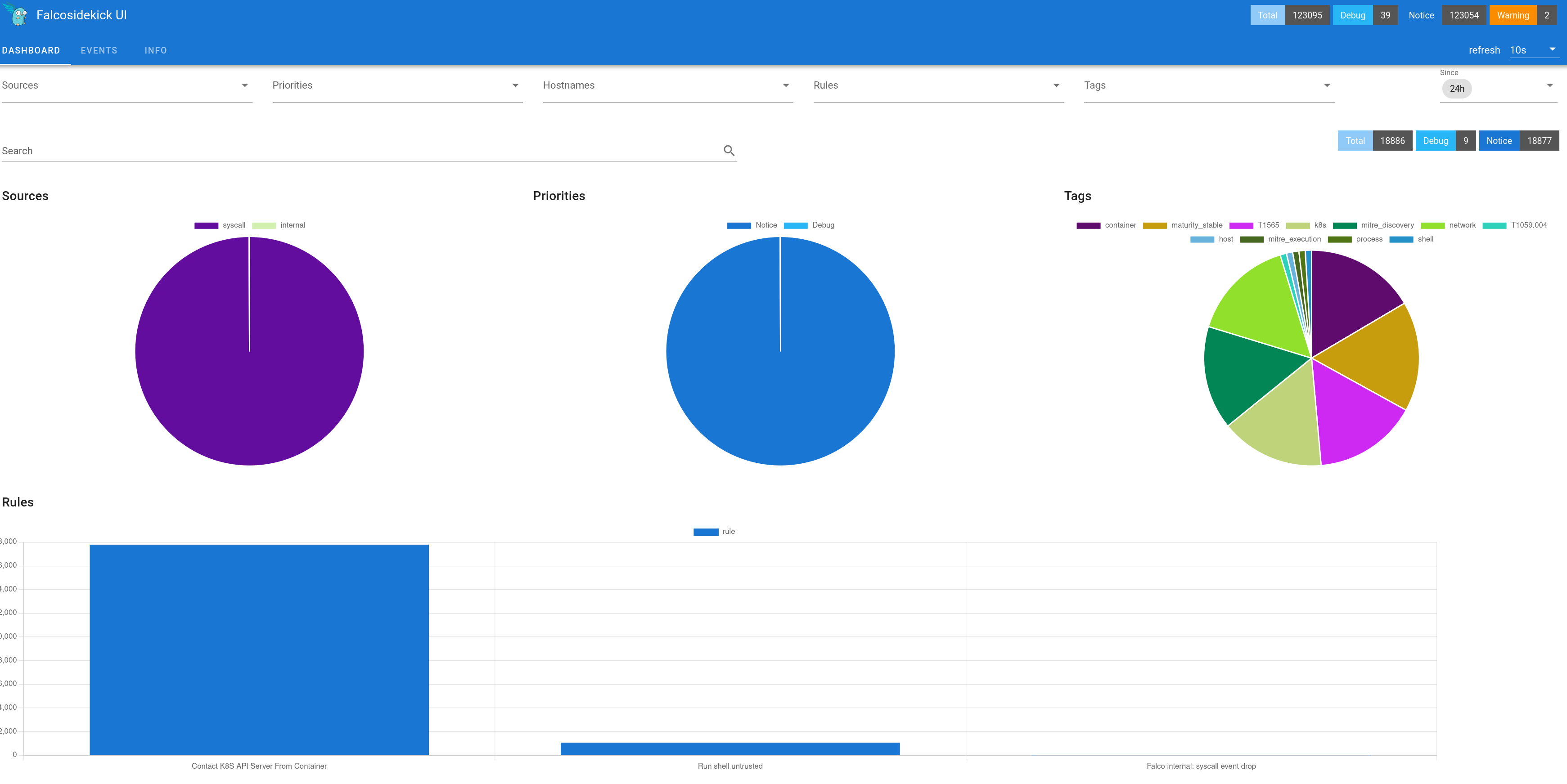Open the Priorities filter dropdown
Image resolution: width=1567 pixels, height=784 pixels.
tap(516, 85)
